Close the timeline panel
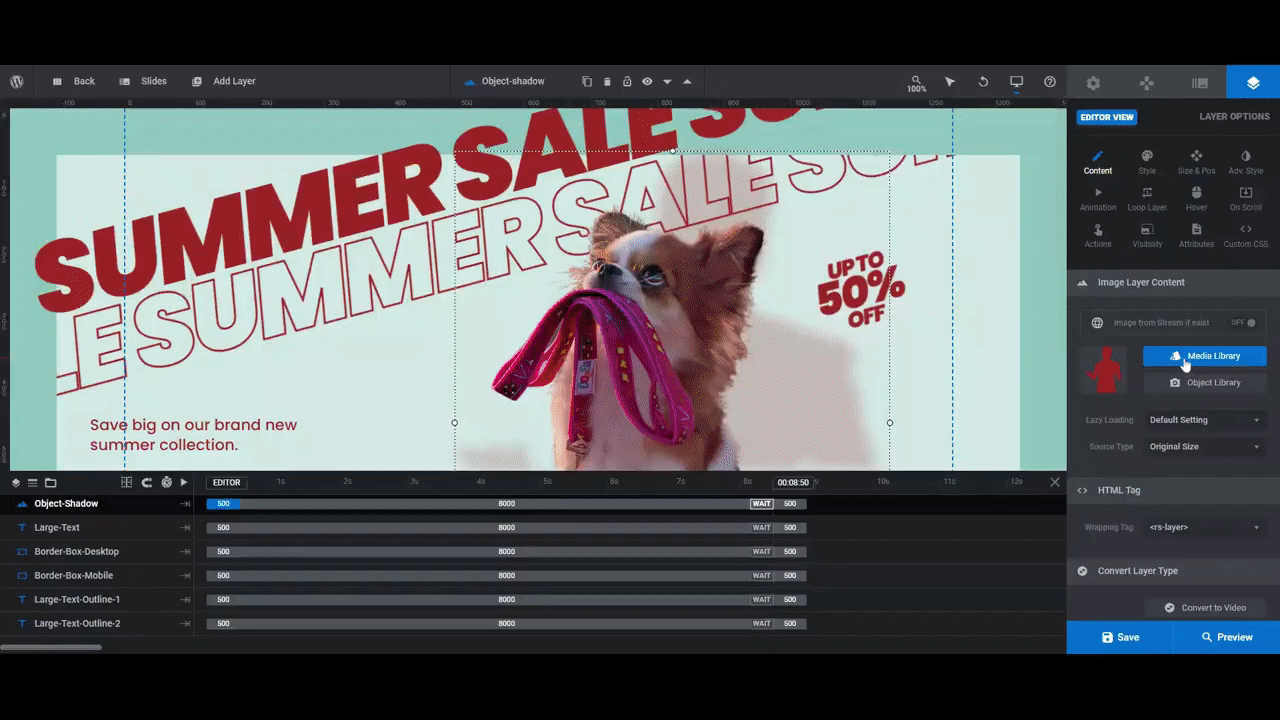Image resolution: width=1280 pixels, height=720 pixels. coord(1054,482)
